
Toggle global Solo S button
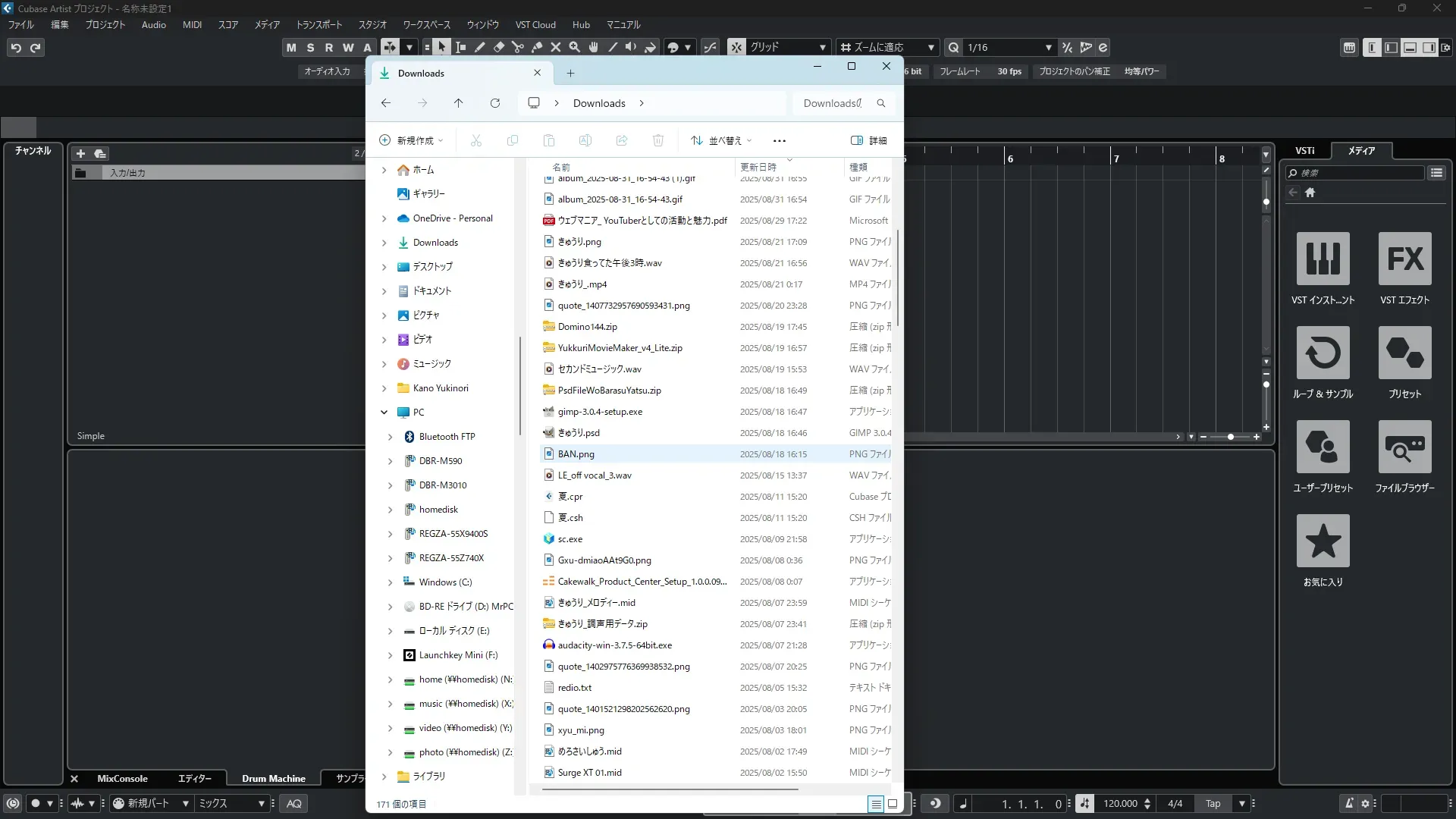click(x=310, y=47)
